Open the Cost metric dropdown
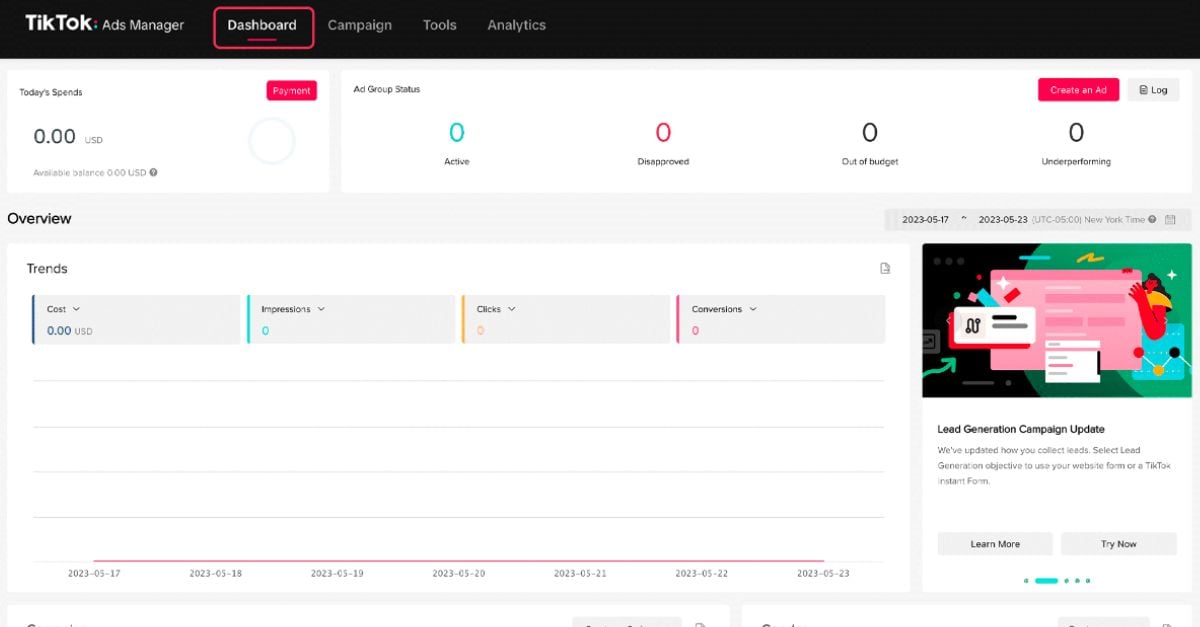The image size is (1200, 627). 78,309
